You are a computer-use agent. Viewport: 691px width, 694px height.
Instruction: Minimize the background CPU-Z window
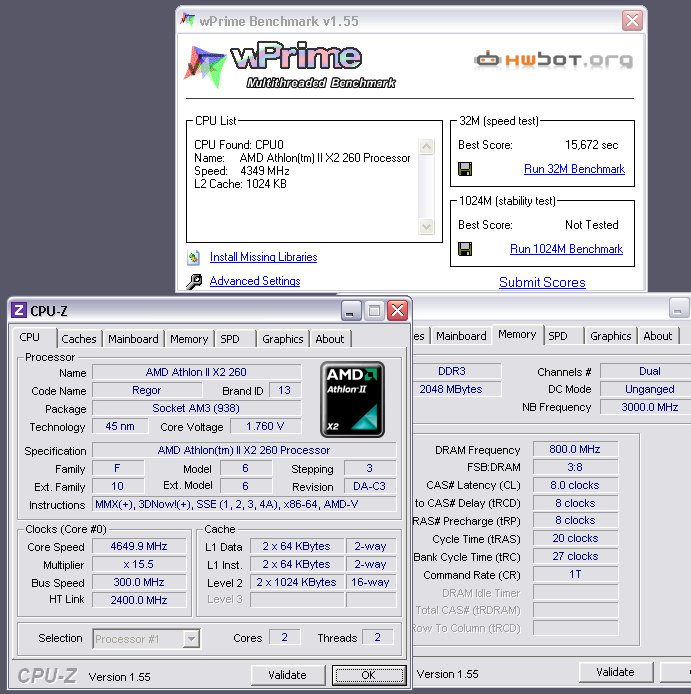click(x=679, y=308)
